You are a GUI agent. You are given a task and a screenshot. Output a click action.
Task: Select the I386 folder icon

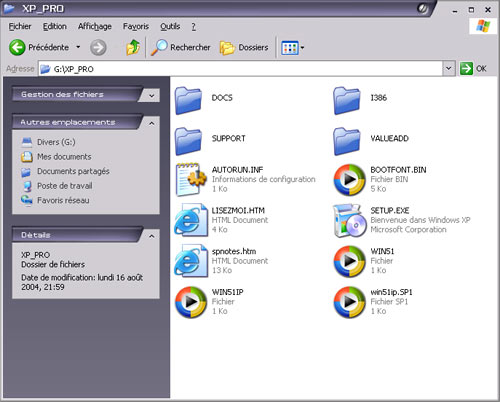[x=347, y=100]
